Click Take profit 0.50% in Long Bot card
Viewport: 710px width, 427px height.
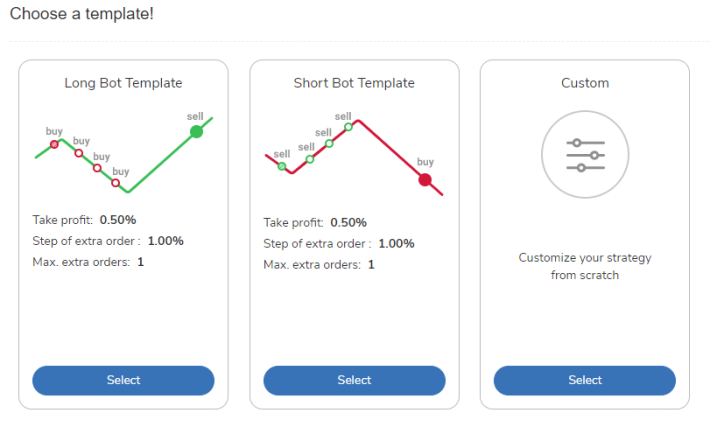(x=85, y=220)
